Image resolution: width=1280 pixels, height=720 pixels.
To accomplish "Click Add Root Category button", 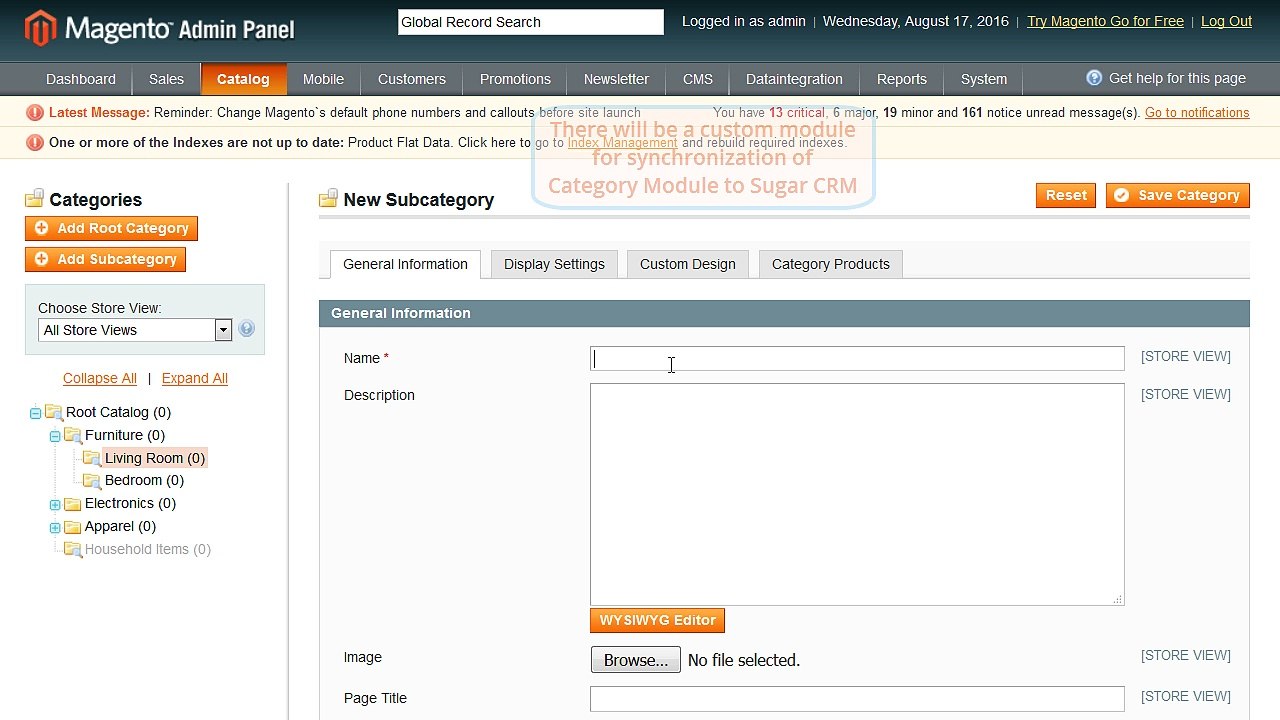I will pos(111,228).
